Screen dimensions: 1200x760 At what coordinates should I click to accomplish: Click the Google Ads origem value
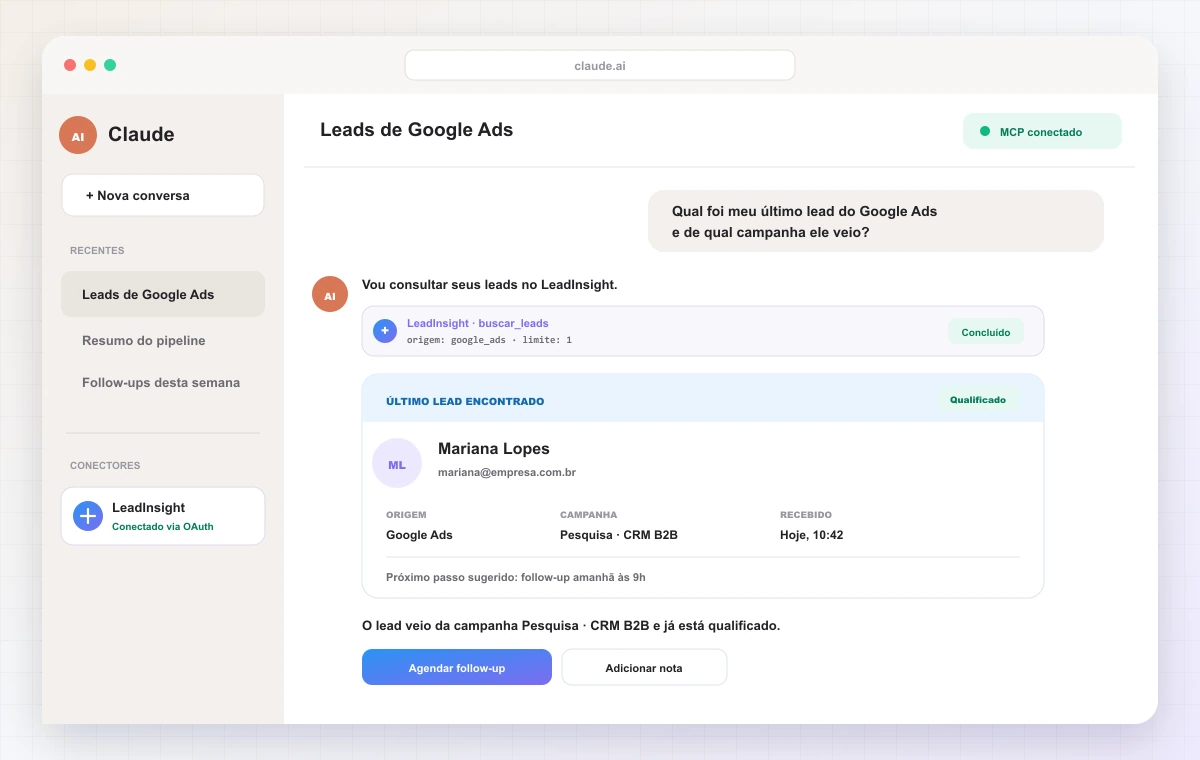(419, 535)
